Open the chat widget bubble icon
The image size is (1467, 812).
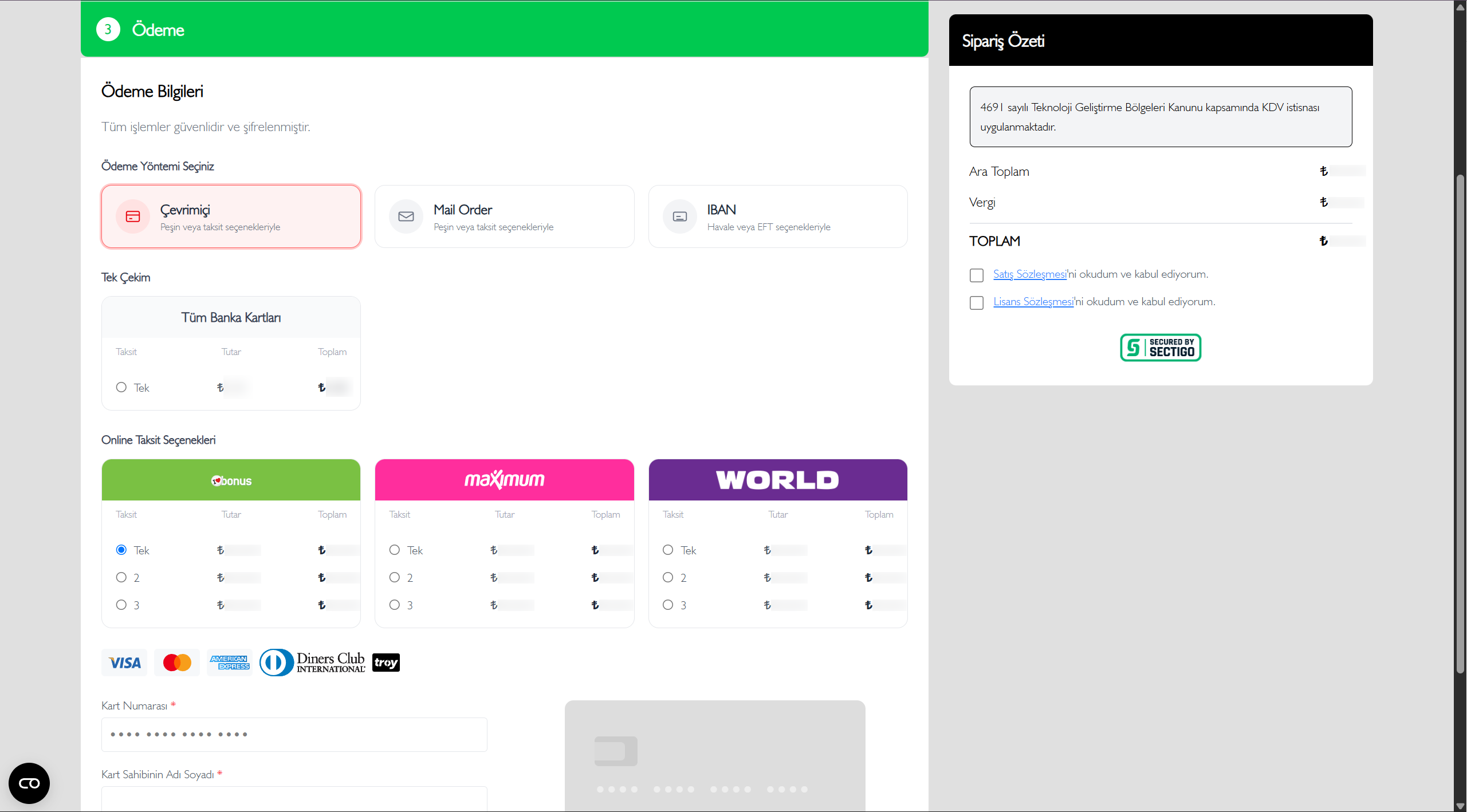(x=29, y=783)
